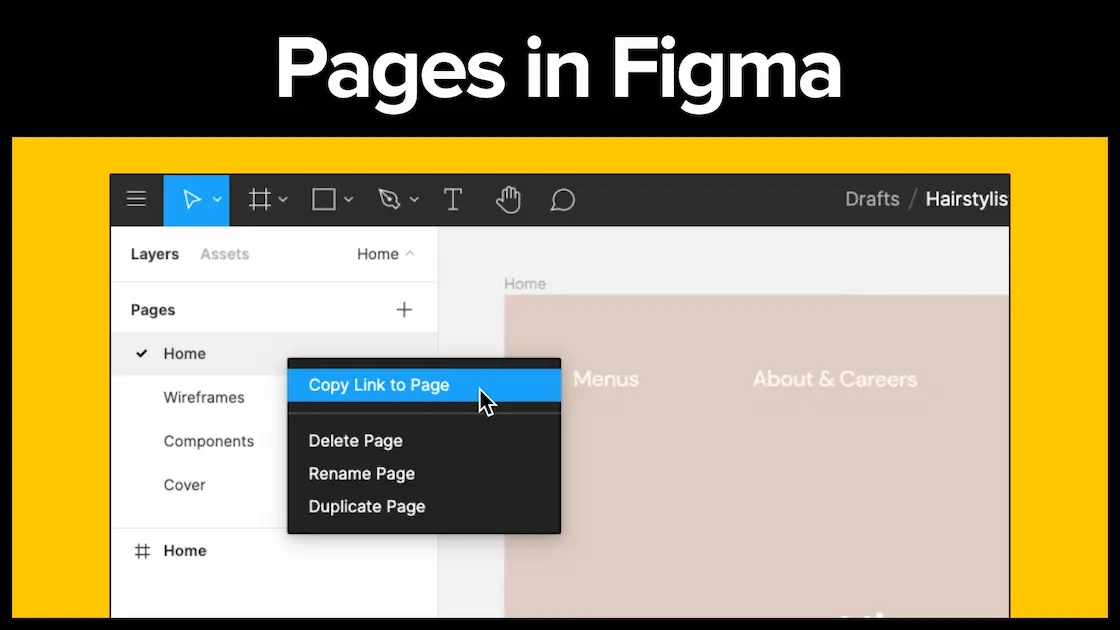
Task: Select the Hand tool
Action: coord(508,199)
